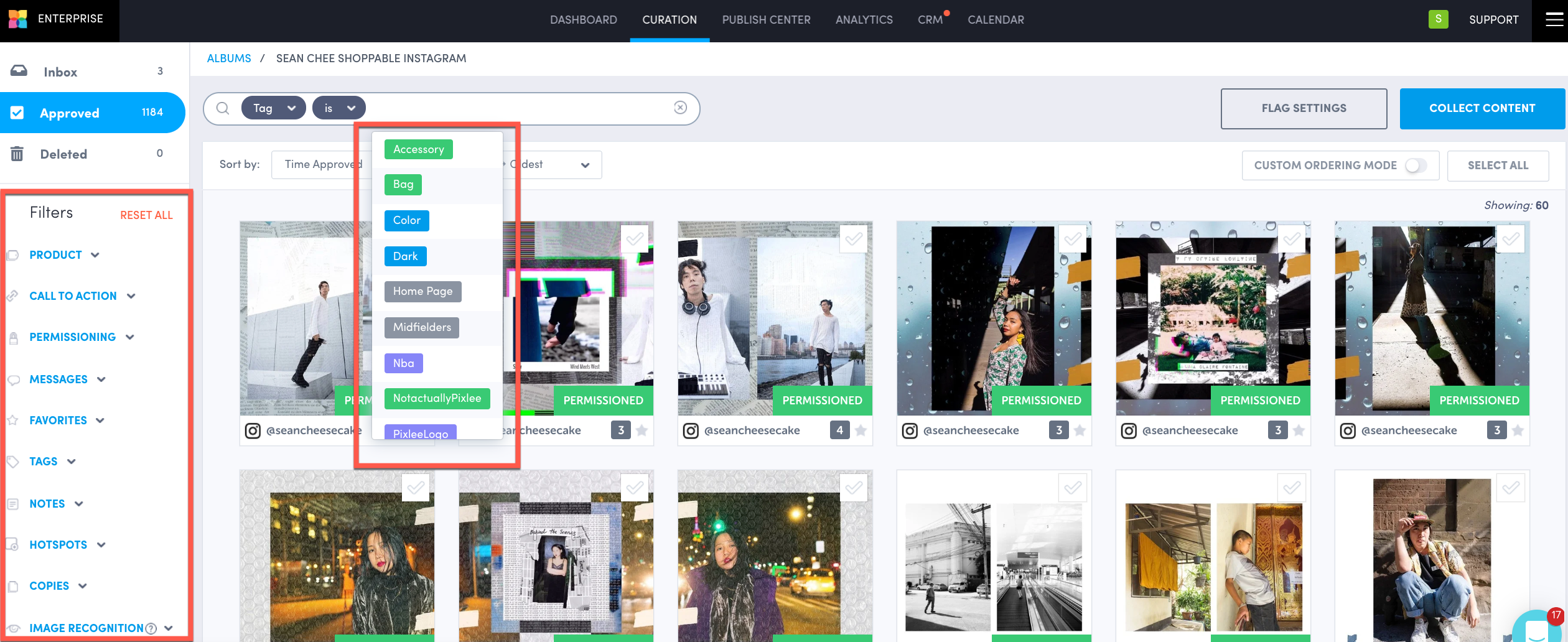Open the 'is' operator dropdown
The image size is (1568, 642).
[338, 108]
